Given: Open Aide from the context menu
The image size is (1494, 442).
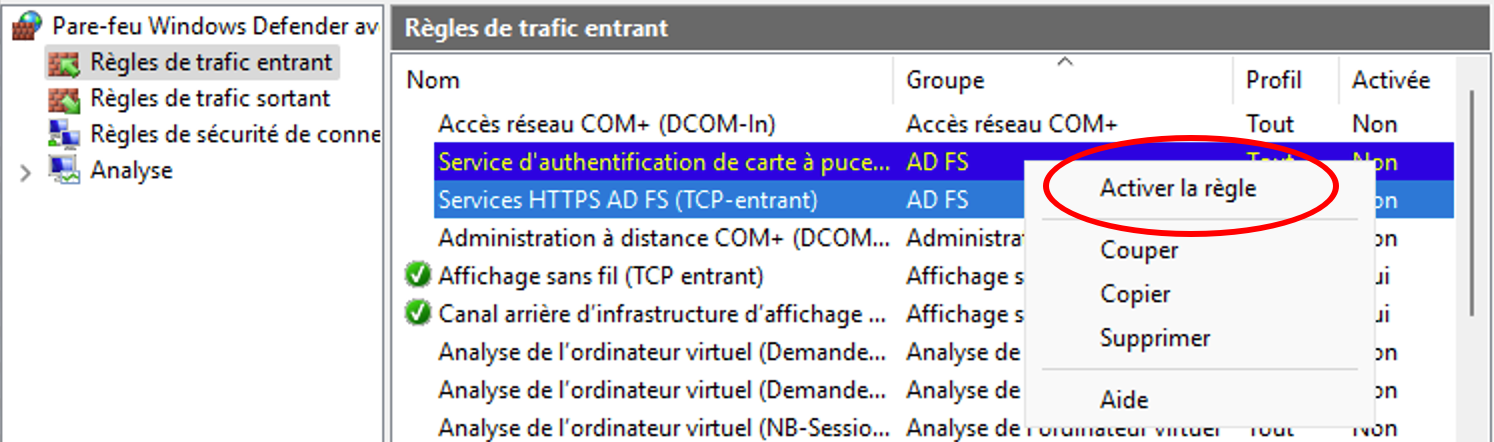Looking at the screenshot, I should click(x=1124, y=400).
